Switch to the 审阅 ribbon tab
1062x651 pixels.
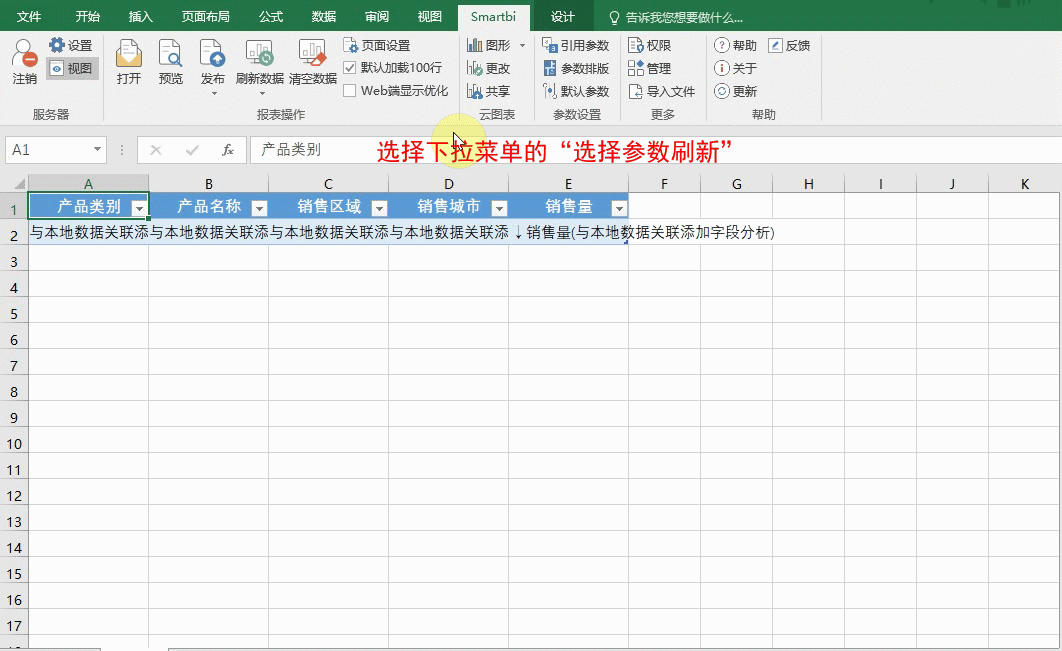377,16
